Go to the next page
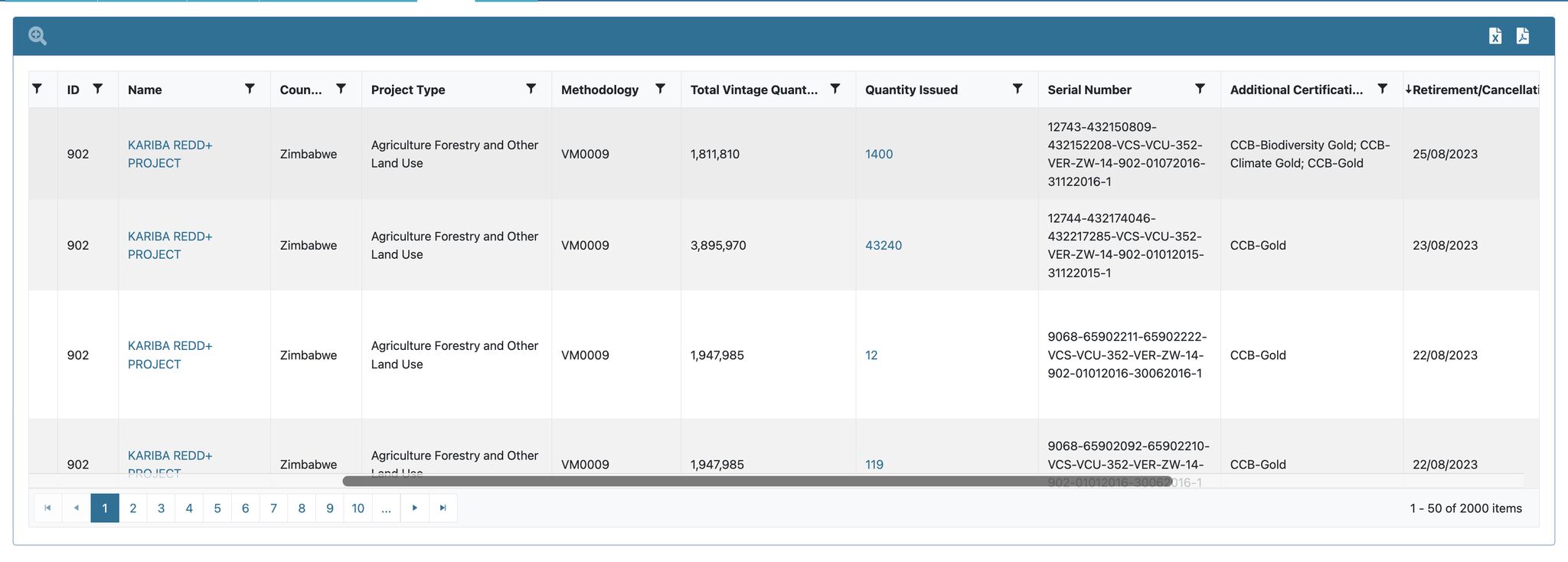Image resolution: width=1568 pixels, height=562 pixels. click(x=414, y=508)
